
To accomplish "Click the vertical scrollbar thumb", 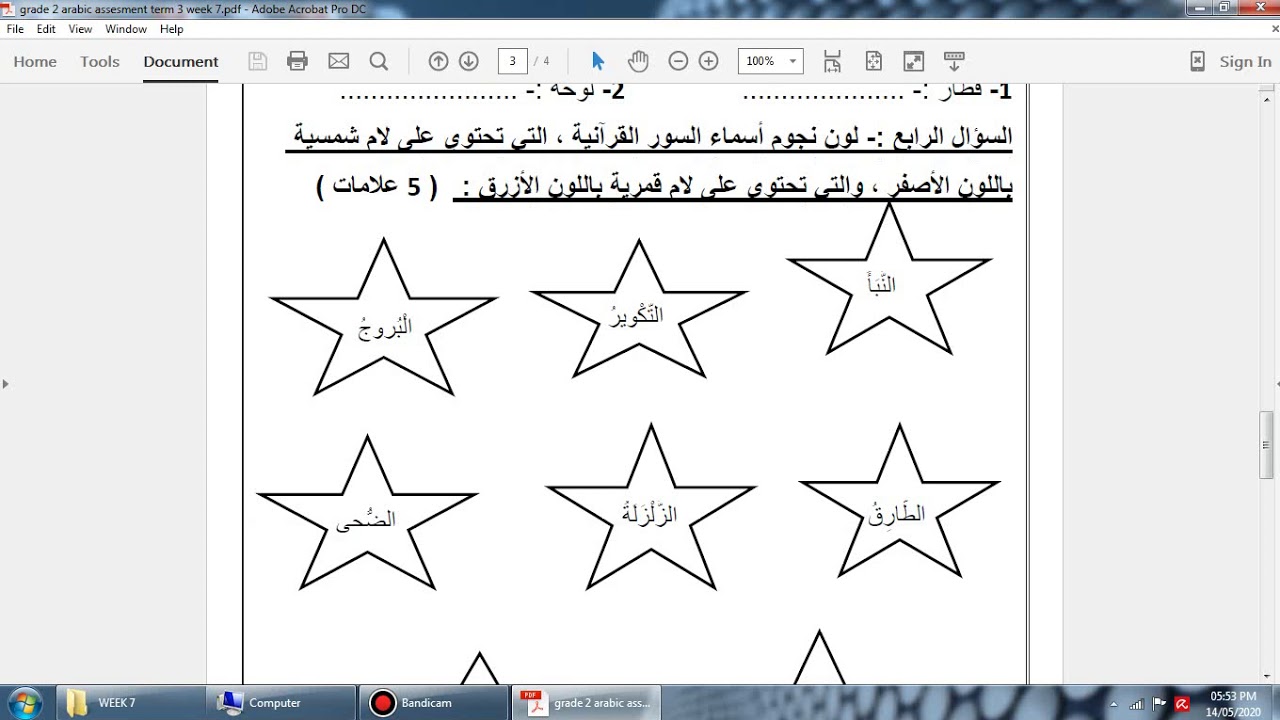I will (x=1267, y=447).
